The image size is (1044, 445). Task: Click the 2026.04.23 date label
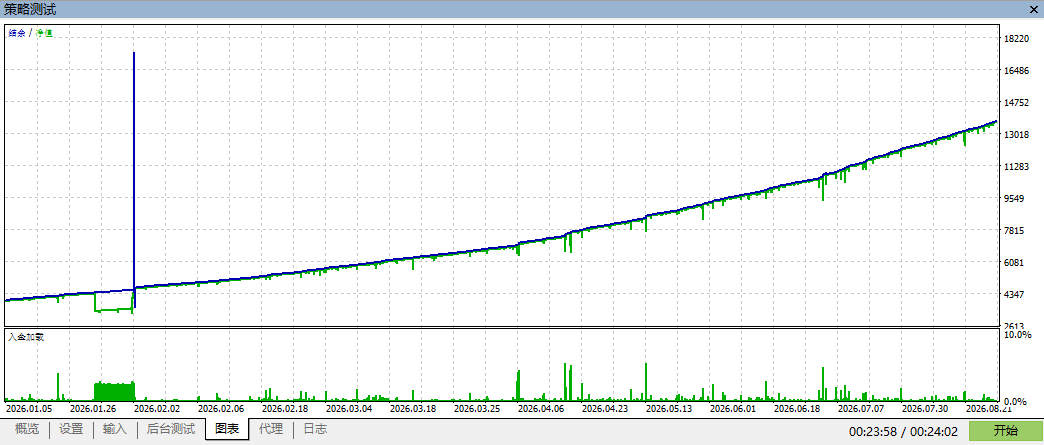[x=605, y=409]
